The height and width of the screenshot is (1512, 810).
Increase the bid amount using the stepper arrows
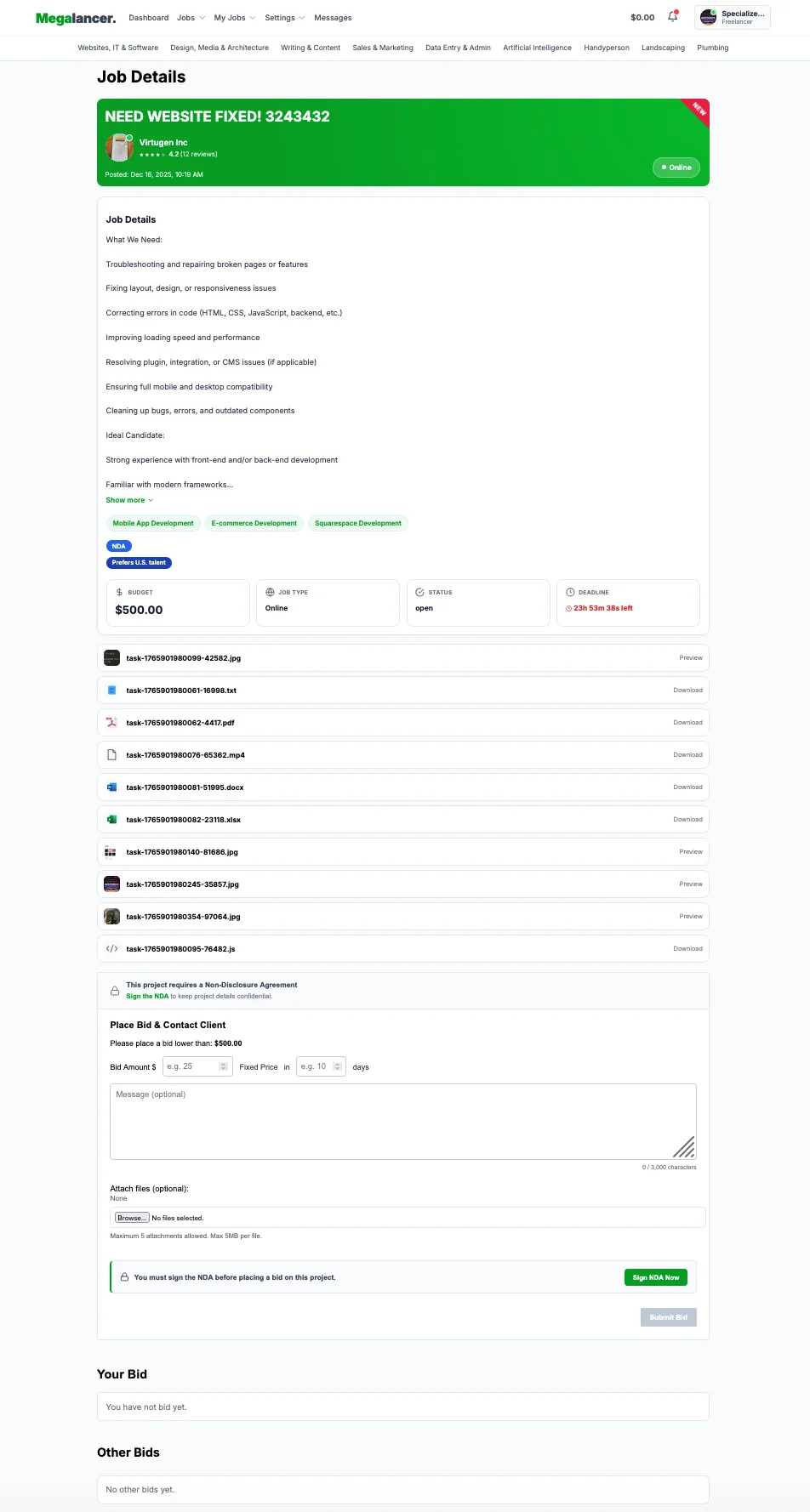[x=225, y=1063]
